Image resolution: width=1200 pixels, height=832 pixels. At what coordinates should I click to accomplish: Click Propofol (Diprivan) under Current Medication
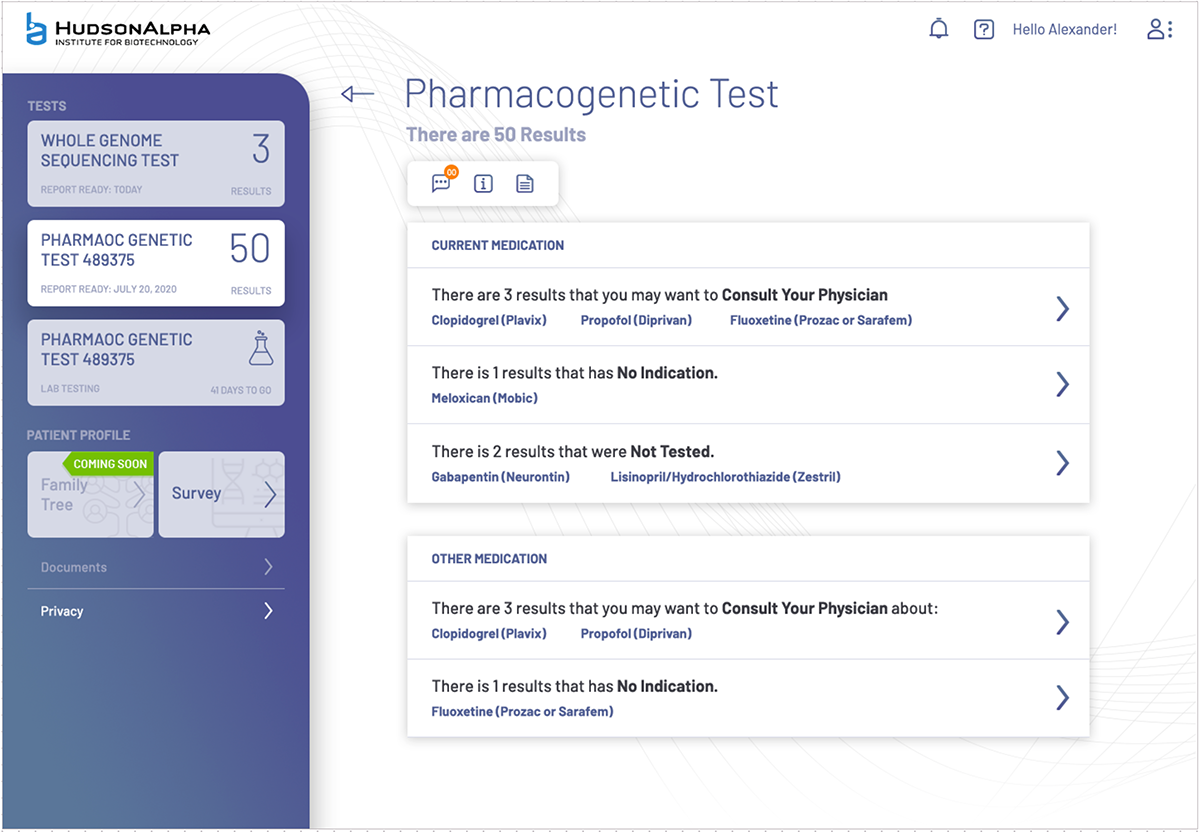click(x=636, y=320)
